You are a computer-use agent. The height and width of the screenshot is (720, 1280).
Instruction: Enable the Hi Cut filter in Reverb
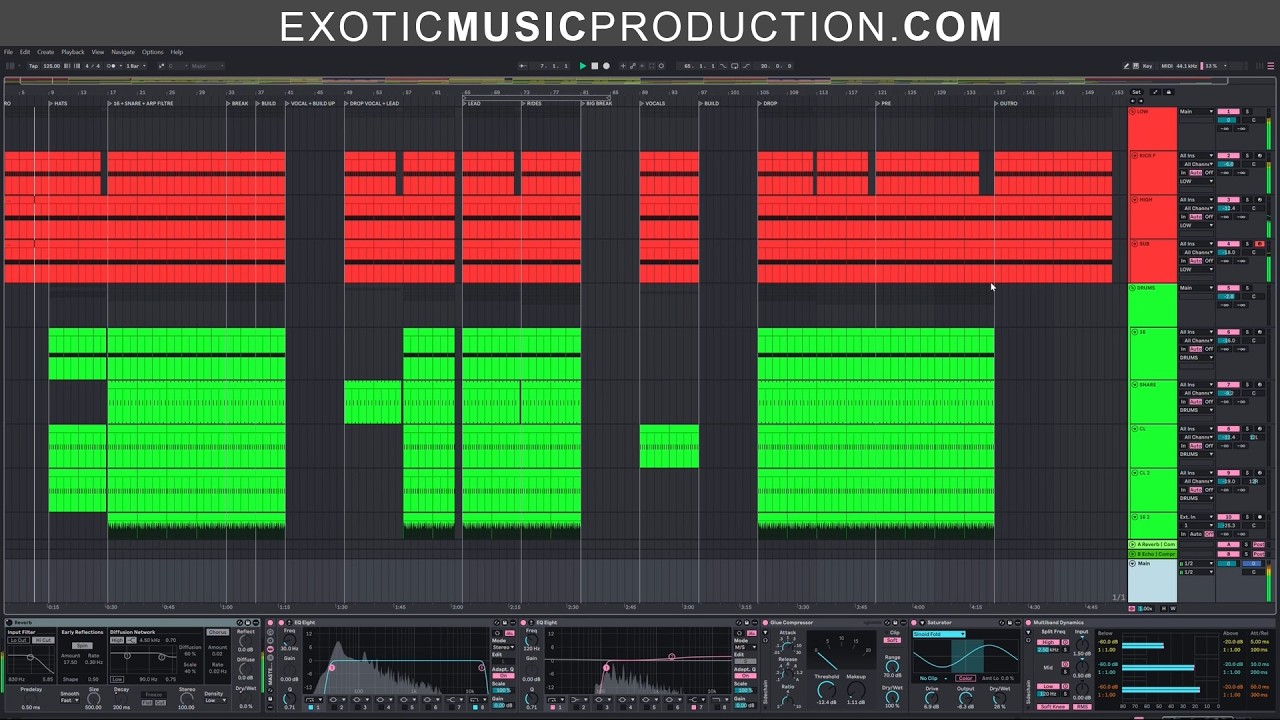(x=43, y=640)
